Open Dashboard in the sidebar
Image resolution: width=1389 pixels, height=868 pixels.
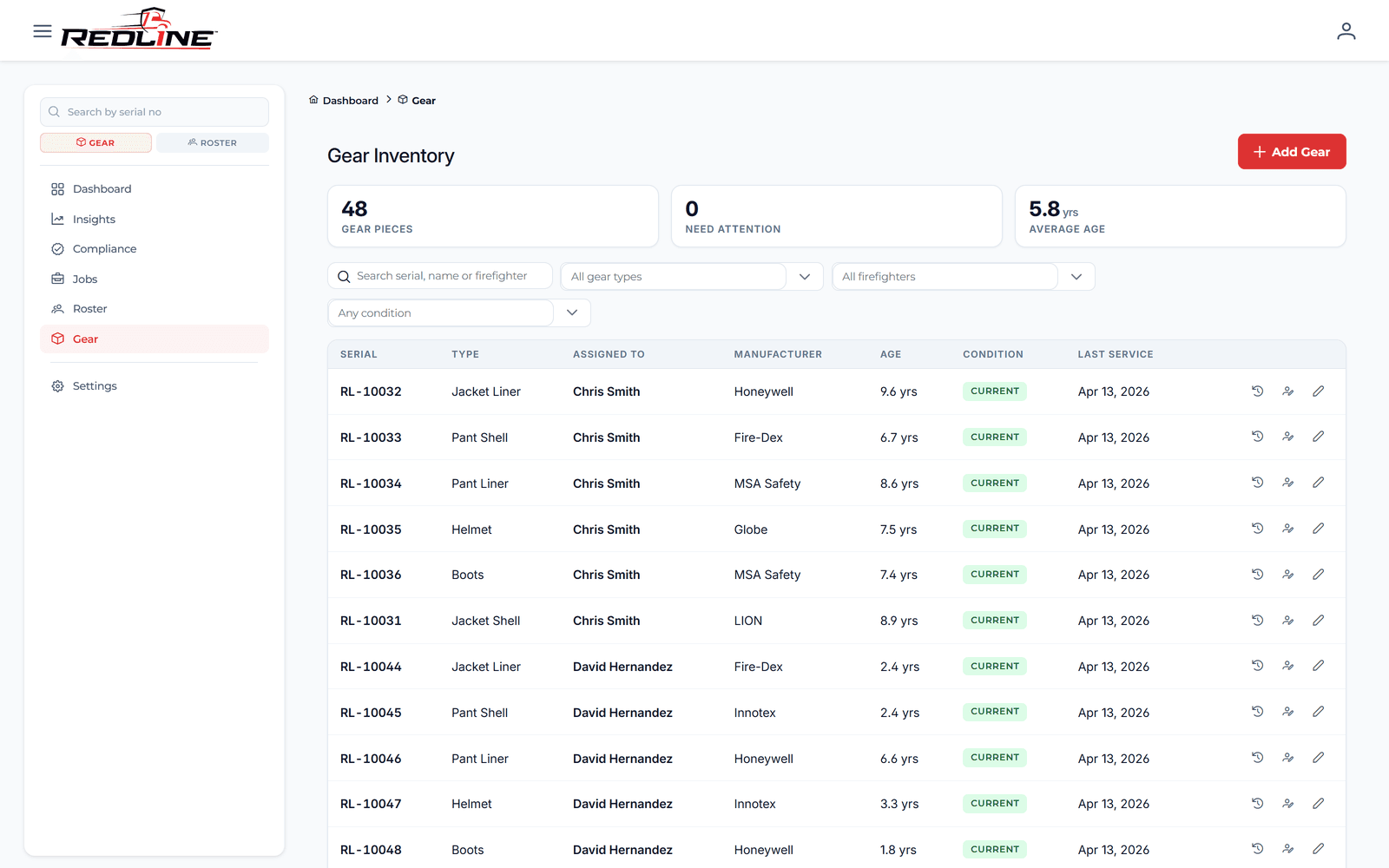pos(155,189)
